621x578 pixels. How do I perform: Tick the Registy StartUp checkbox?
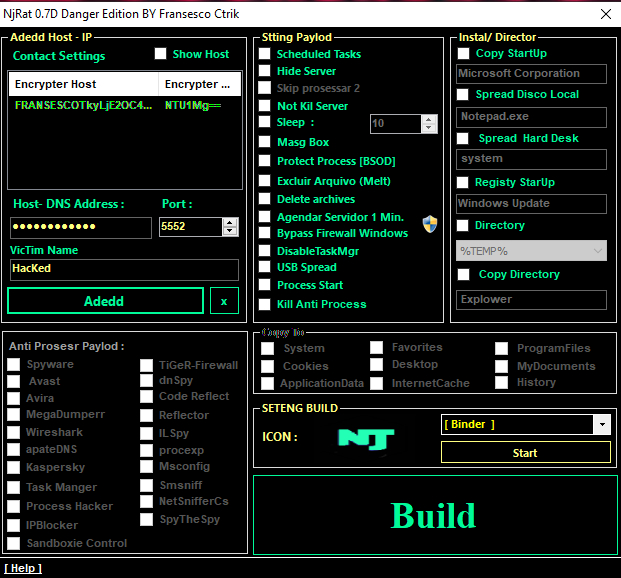point(463,182)
